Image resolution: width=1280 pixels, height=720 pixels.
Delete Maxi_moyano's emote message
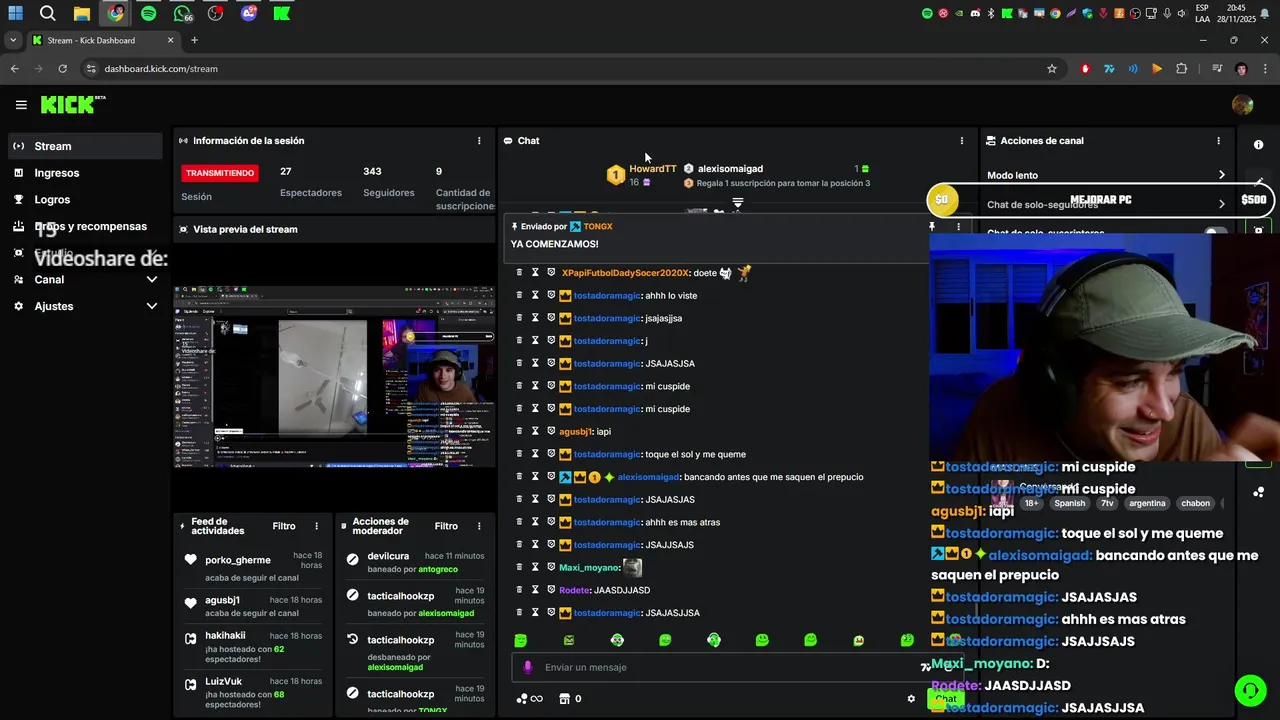click(519, 567)
